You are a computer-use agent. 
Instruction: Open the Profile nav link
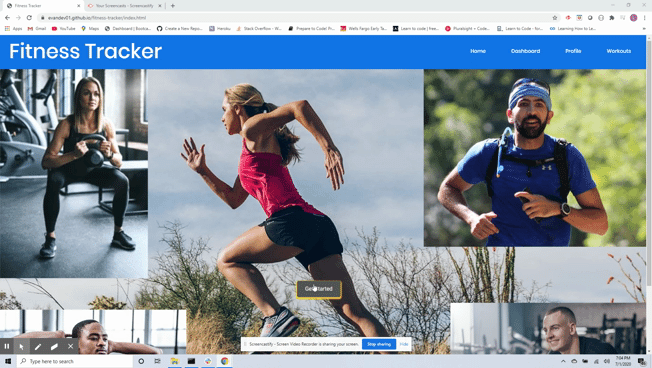573,51
